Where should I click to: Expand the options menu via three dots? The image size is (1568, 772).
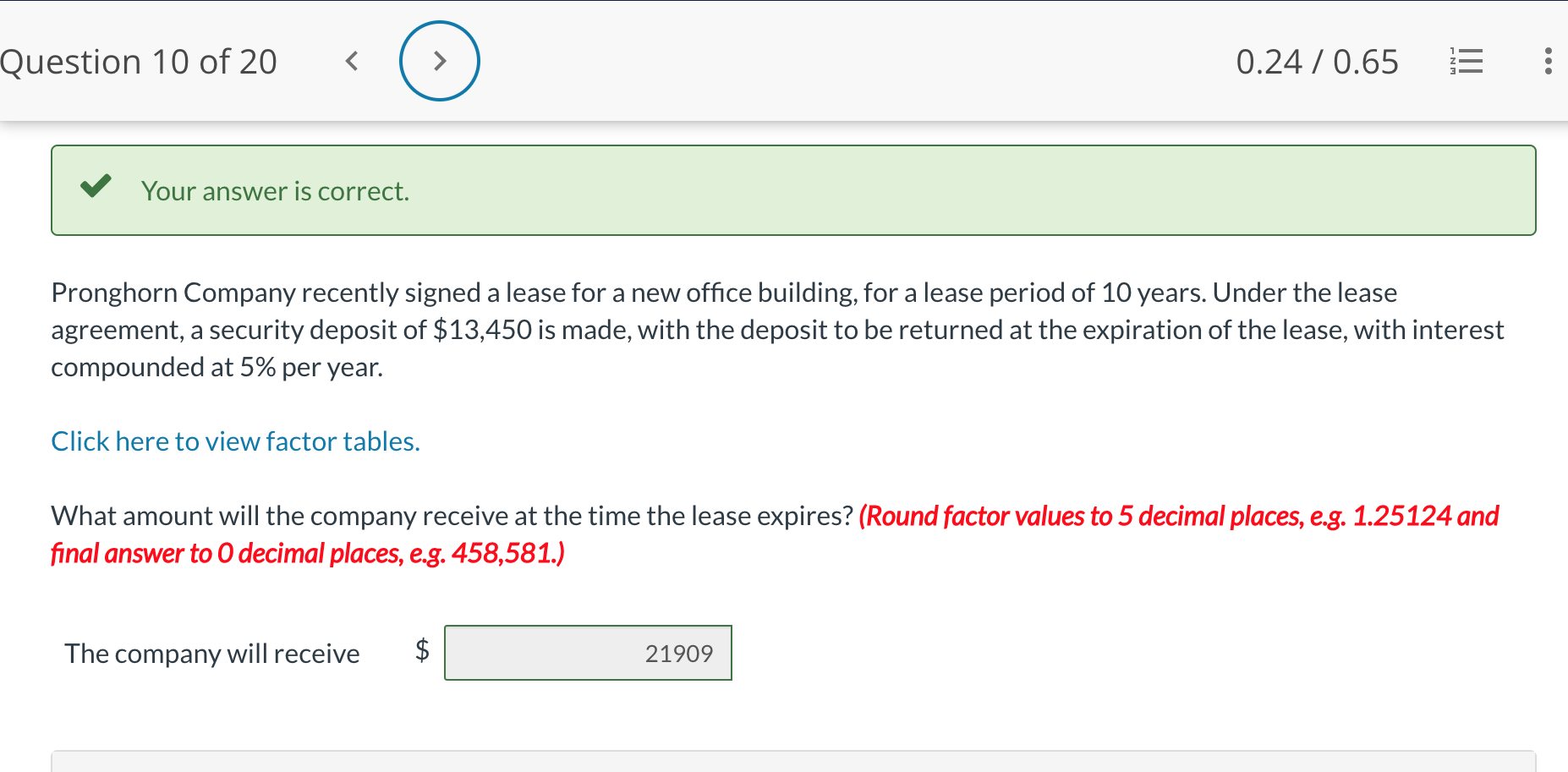point(1549,60)
